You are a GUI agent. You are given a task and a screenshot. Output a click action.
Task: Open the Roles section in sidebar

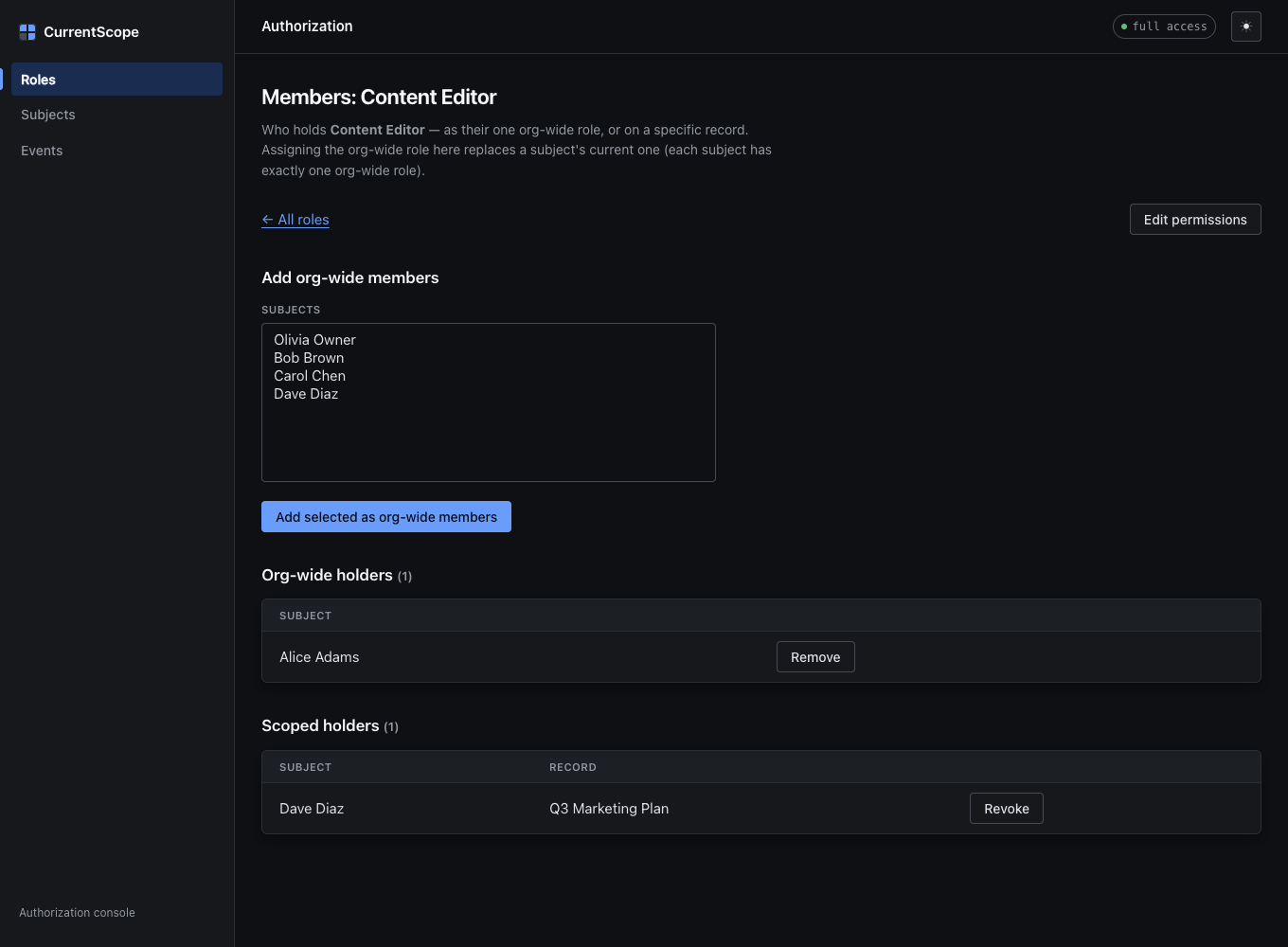tap(116, 80)
